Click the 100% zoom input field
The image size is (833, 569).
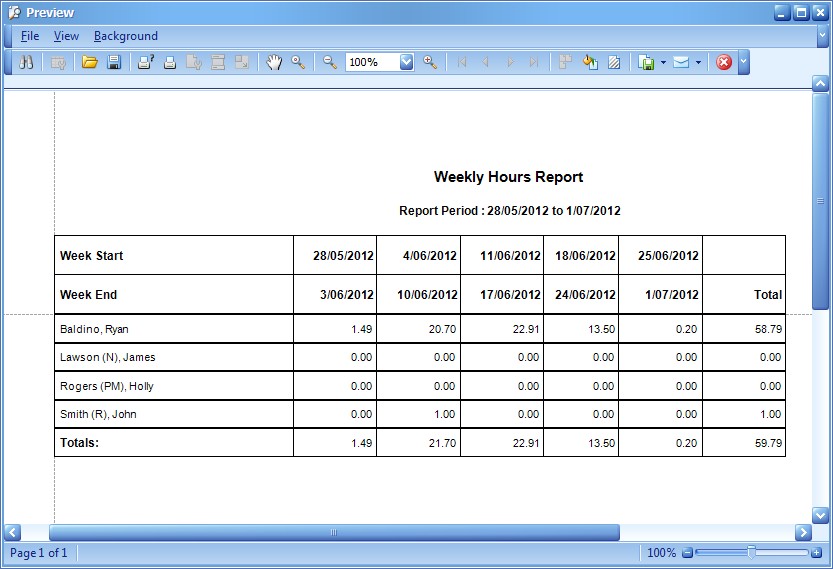click(x=372, y=62)
